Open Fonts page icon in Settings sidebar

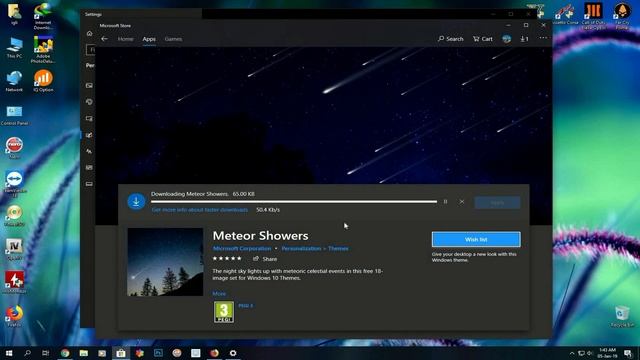click(89, 151)
